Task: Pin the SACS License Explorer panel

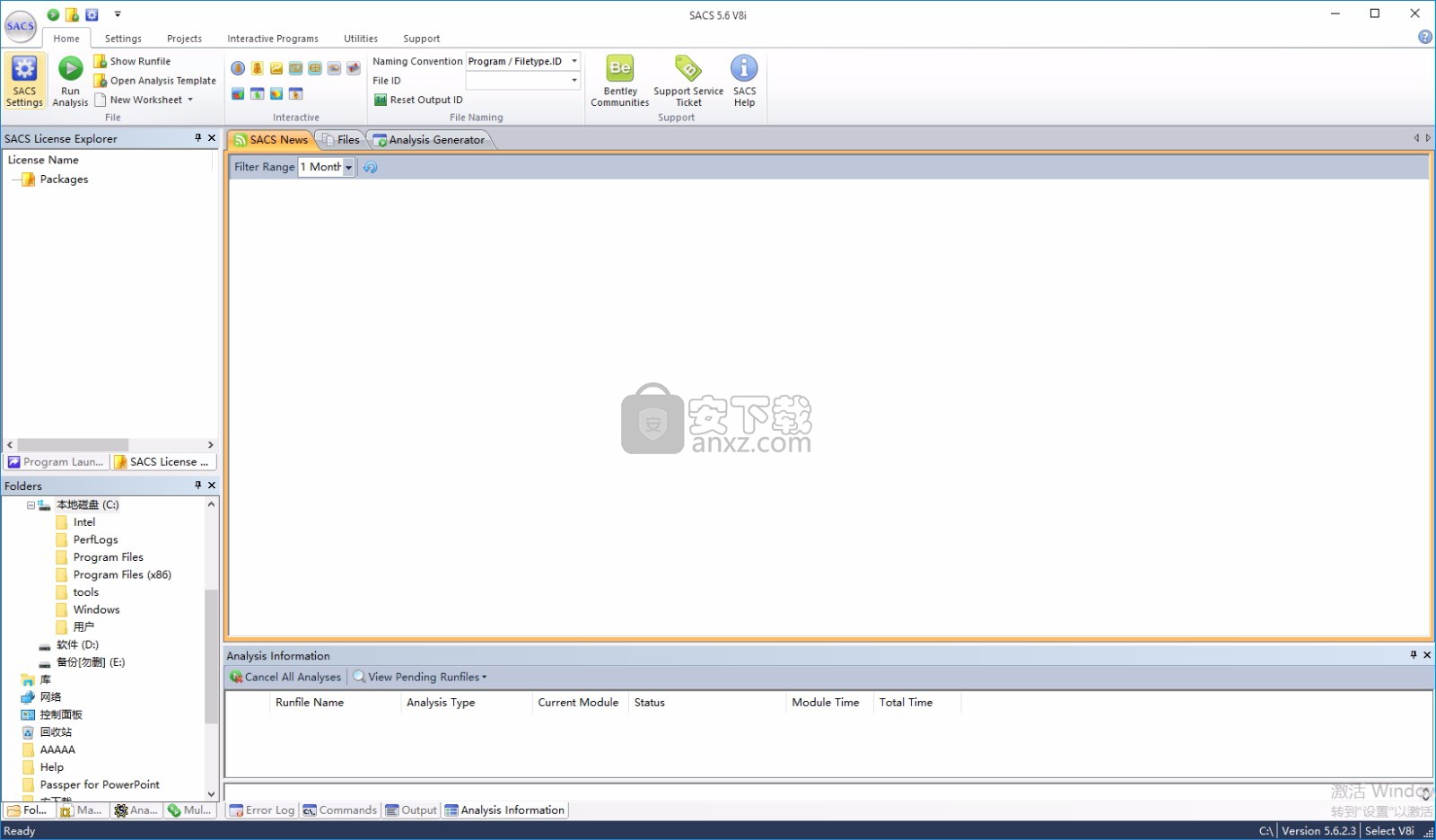Action: (198, 138)
